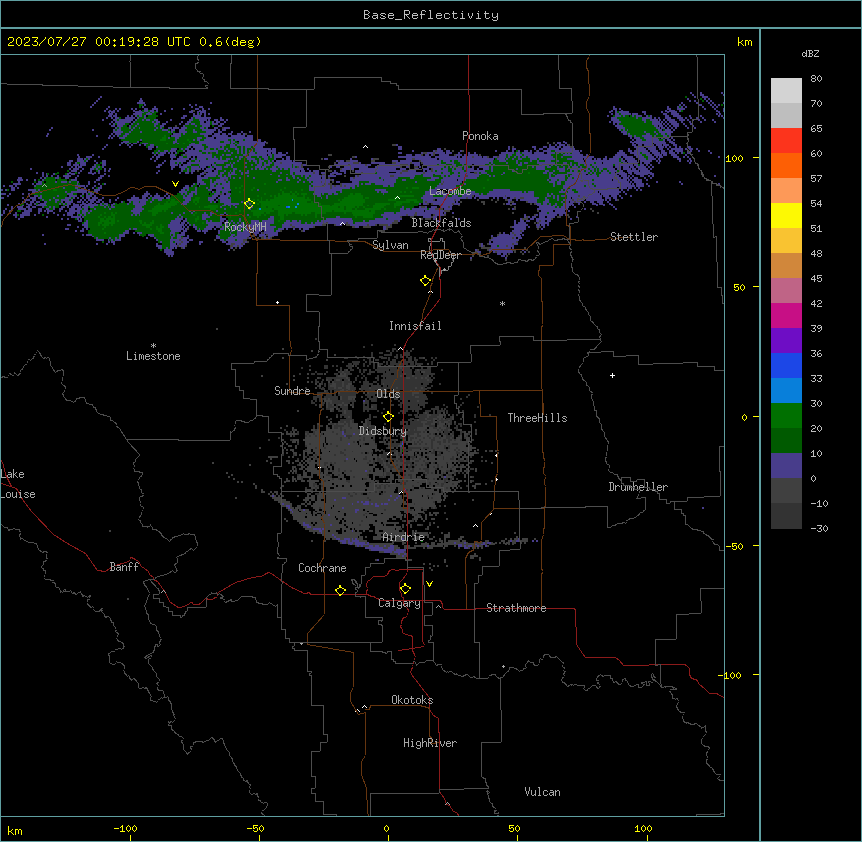Pick the indigo 10-0 dBZ legend swatch
The image size is (862, 842).
786,466
